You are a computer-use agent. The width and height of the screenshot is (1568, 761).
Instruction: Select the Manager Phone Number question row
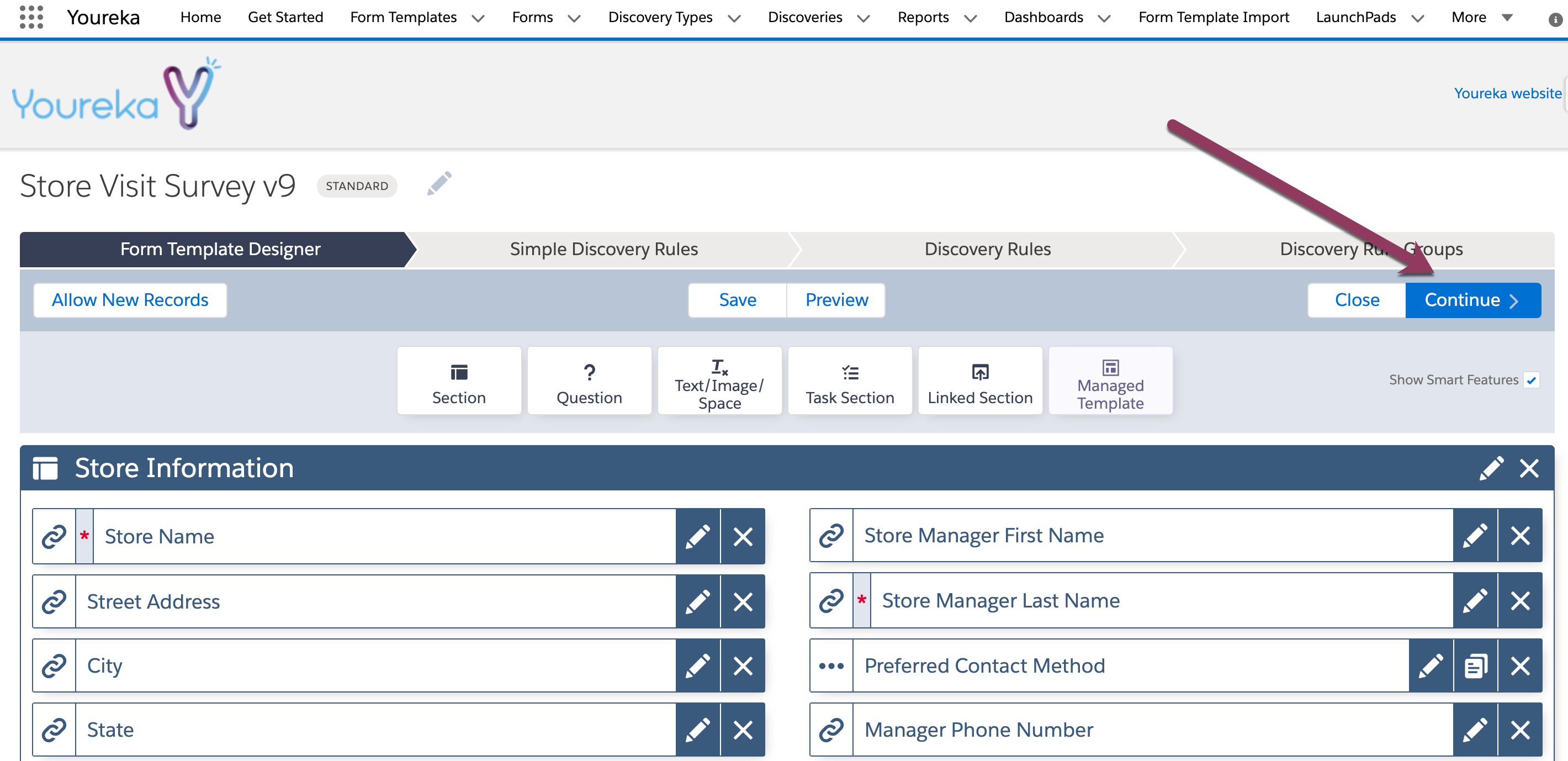tap(1175, 730)
